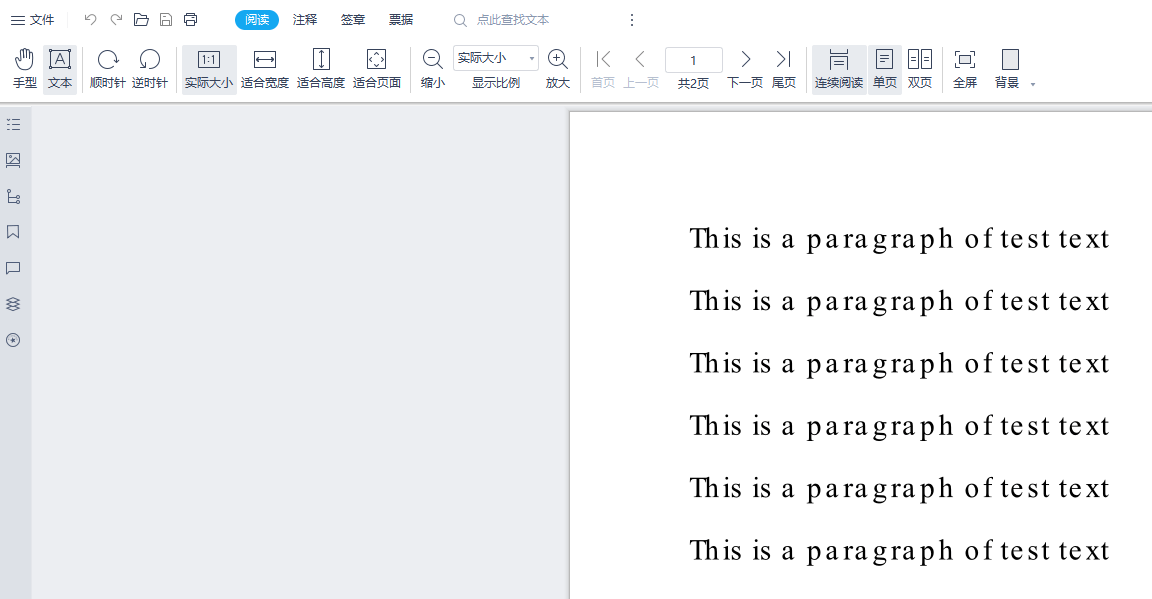The height and width of the screenshot is (599, 1152).
Task: Select the 手型 hand tool
Action: pos(24,69)
